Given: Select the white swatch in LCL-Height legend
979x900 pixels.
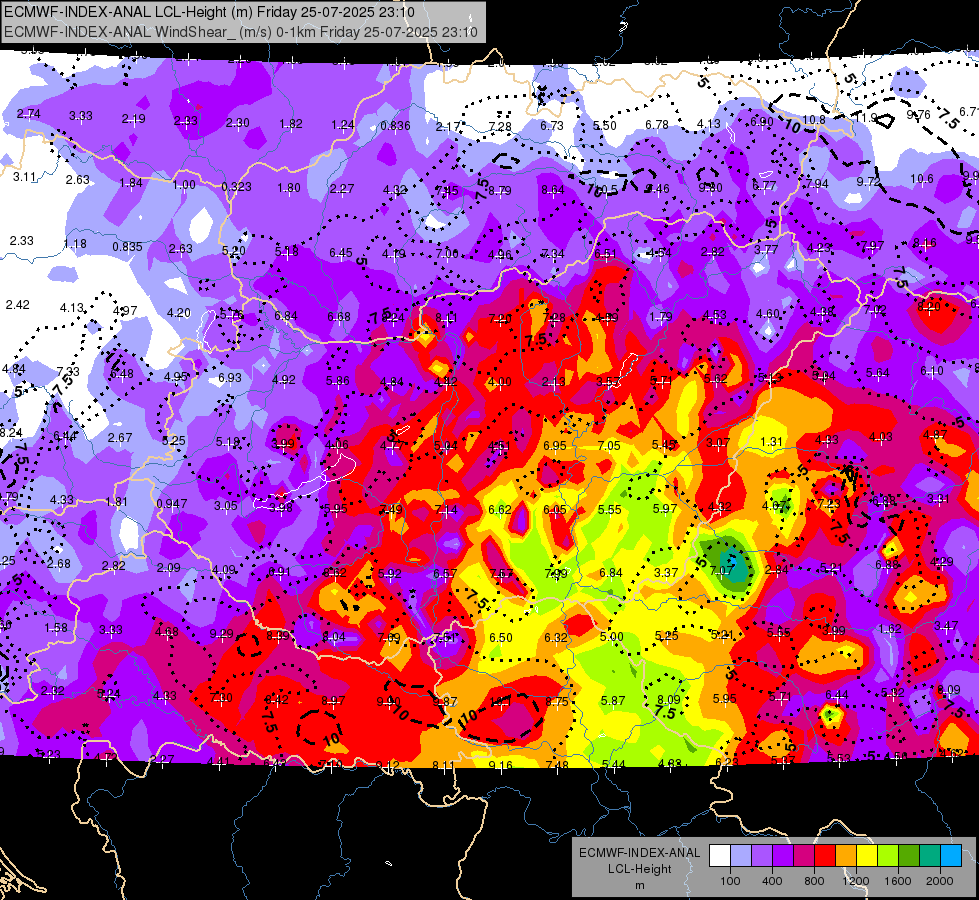Looking at the screenshot, I should coord(720,856).
